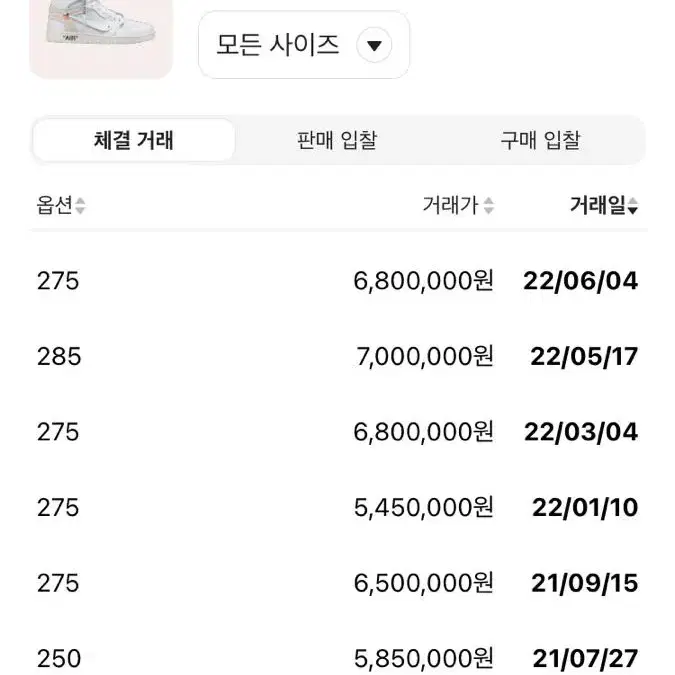
Task: Select the 체결 거래 tab
Action: 134,140
